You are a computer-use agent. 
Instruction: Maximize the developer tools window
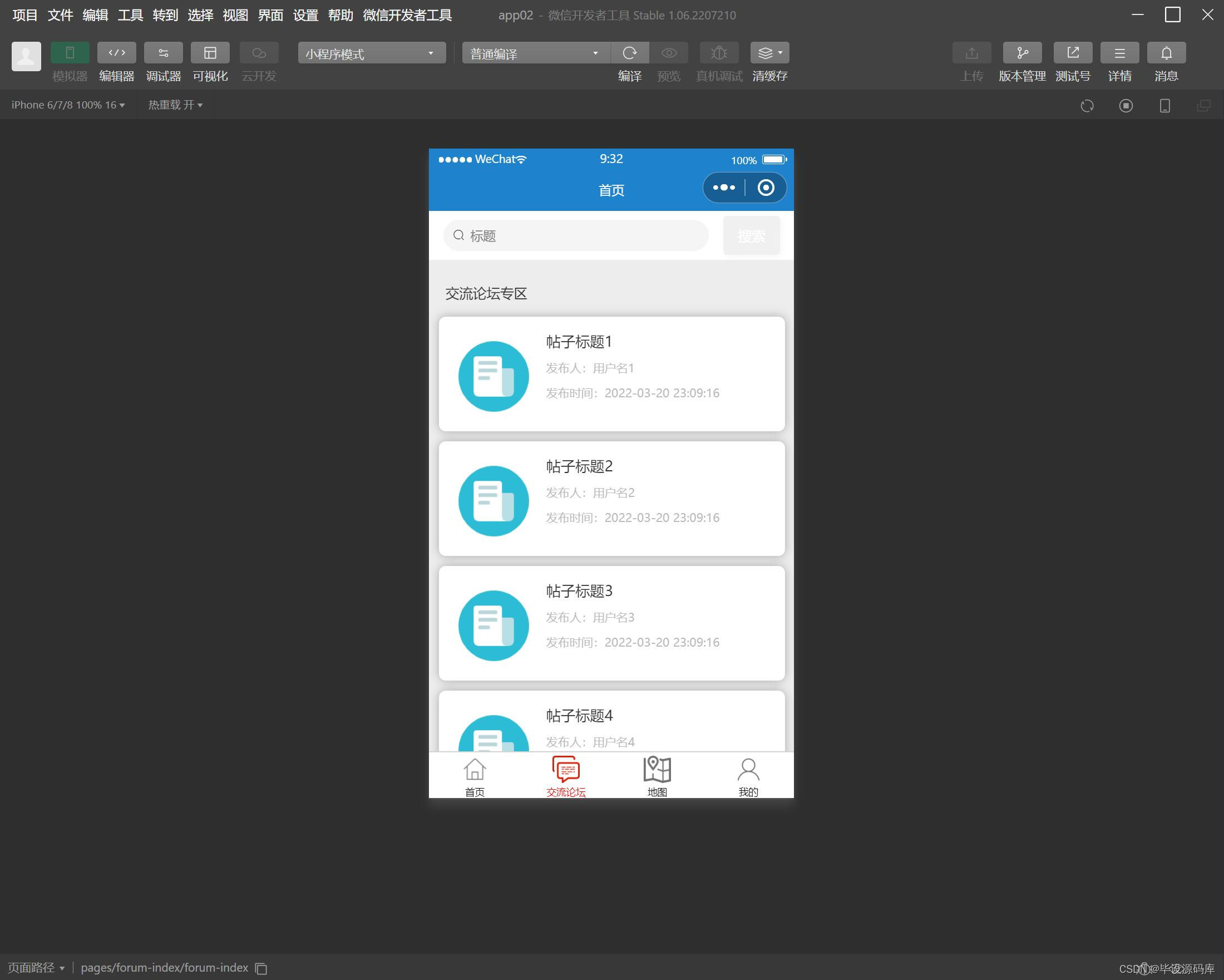click(x=1172, y=15)
